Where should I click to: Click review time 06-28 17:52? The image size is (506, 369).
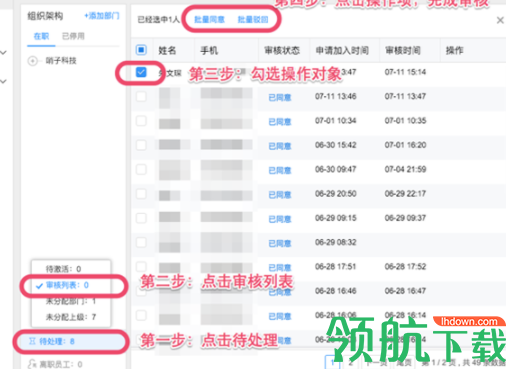tap(405, 267)
